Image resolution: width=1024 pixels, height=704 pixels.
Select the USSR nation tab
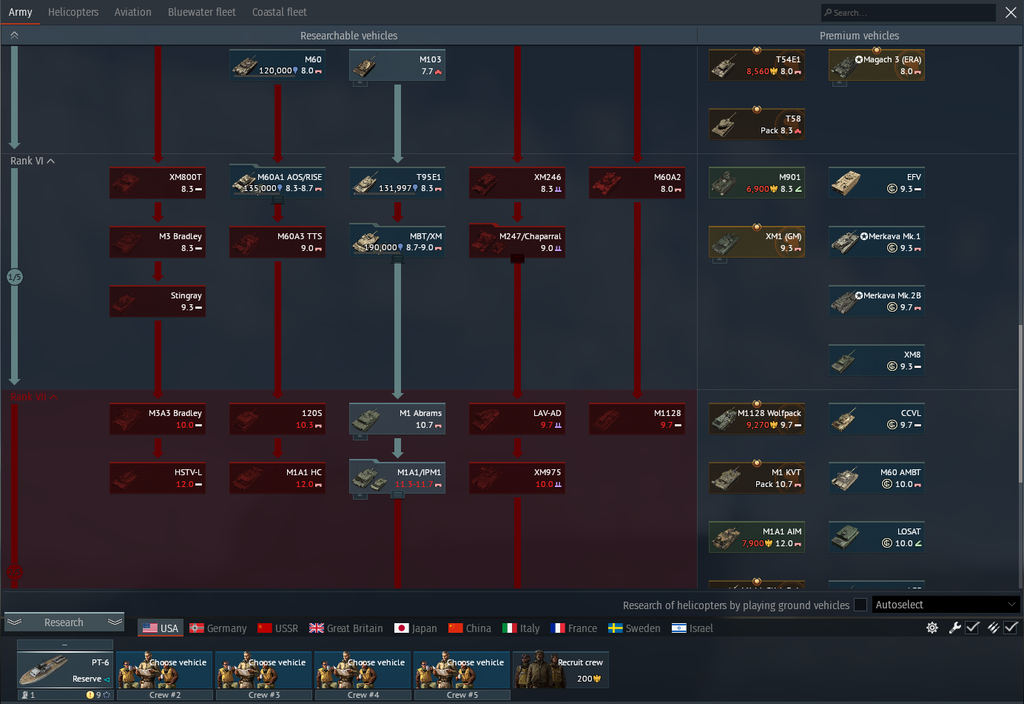pyautogui.click(x=278, y=628)
